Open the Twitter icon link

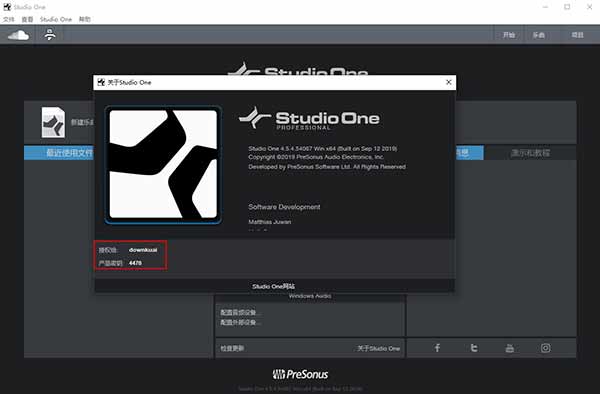[474, 348]
